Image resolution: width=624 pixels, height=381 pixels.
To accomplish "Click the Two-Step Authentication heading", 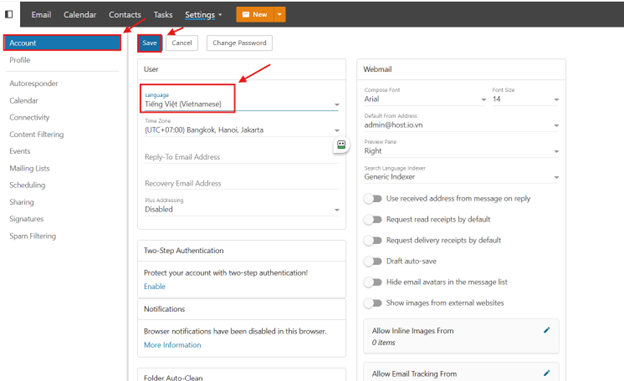I will coord(183,250).
